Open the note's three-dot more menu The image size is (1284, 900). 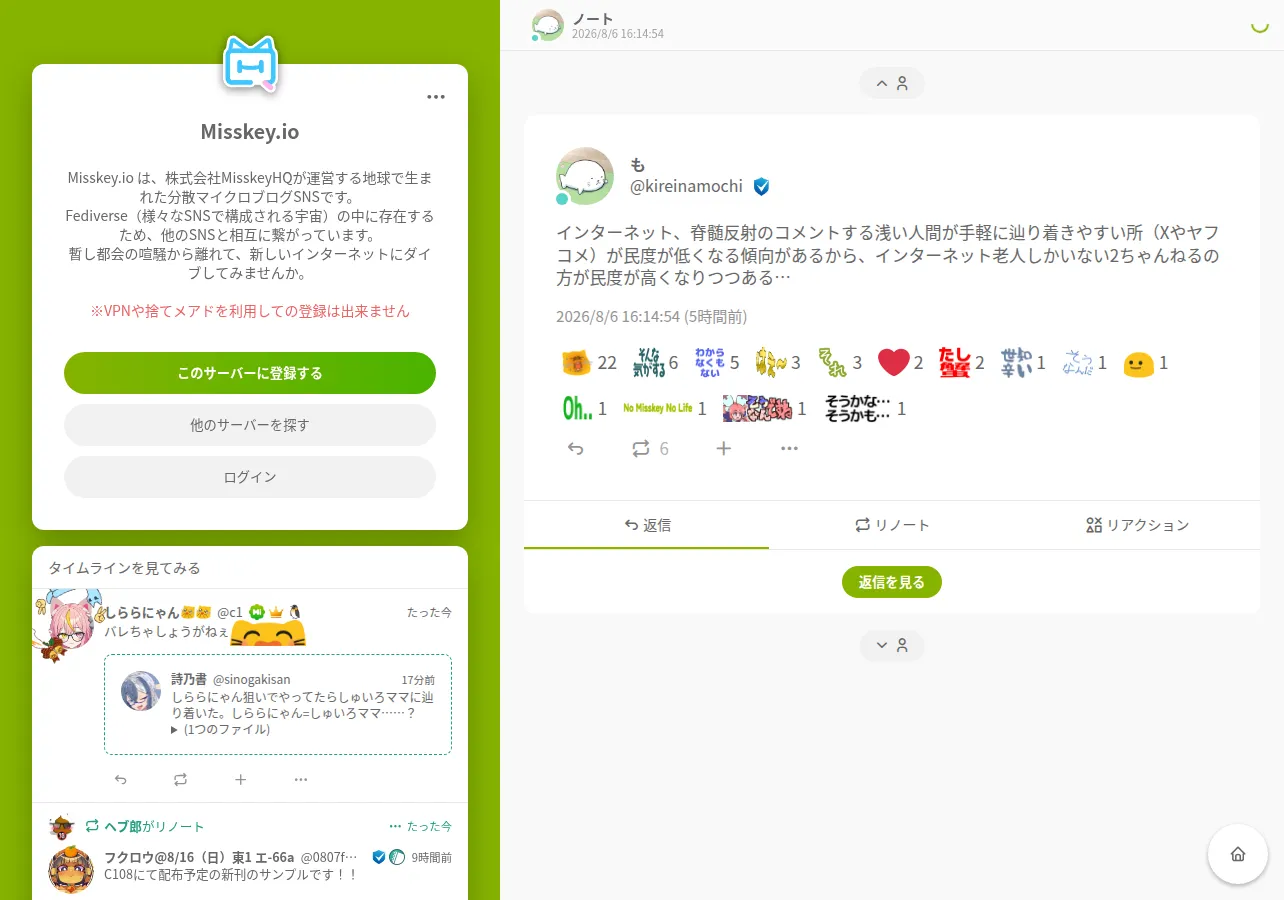tap(790, 449)
